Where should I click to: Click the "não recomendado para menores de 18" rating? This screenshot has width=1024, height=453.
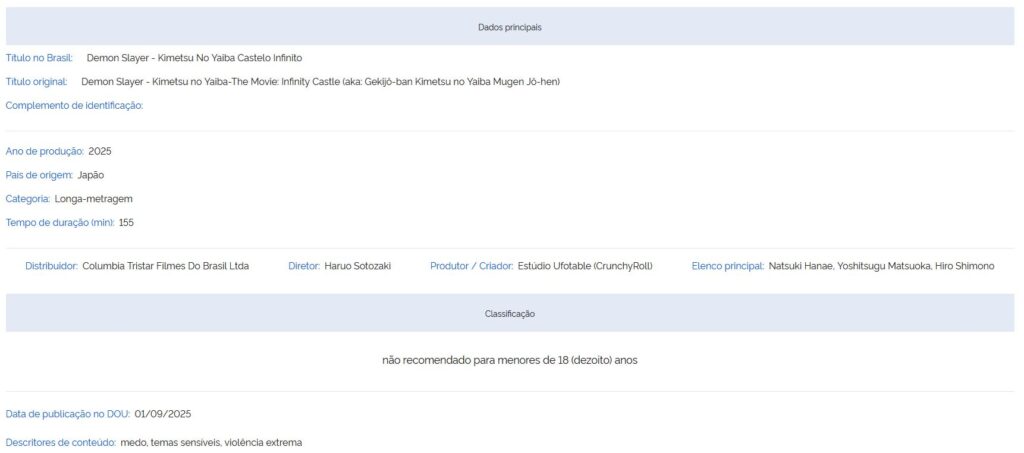[509, 360]
